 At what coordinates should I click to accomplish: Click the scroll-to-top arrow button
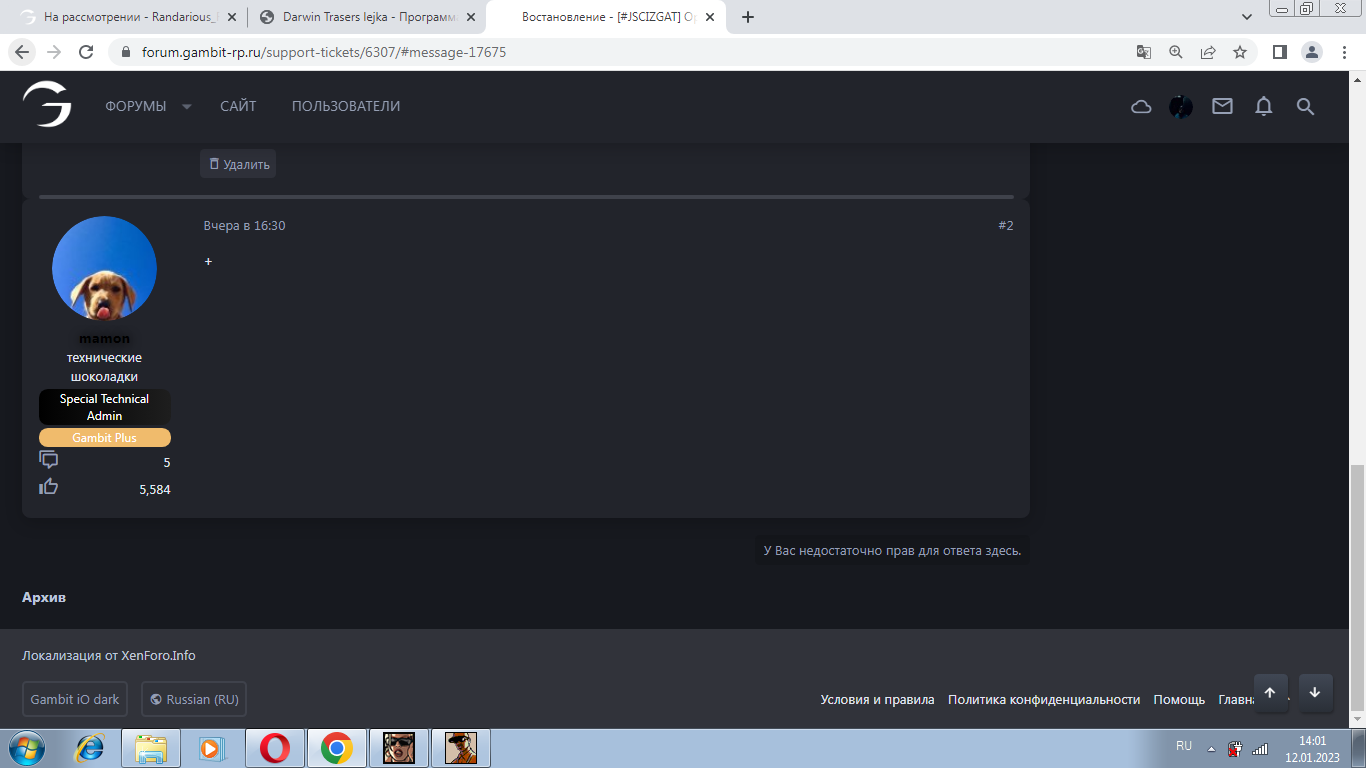(x=1270, y=693)
